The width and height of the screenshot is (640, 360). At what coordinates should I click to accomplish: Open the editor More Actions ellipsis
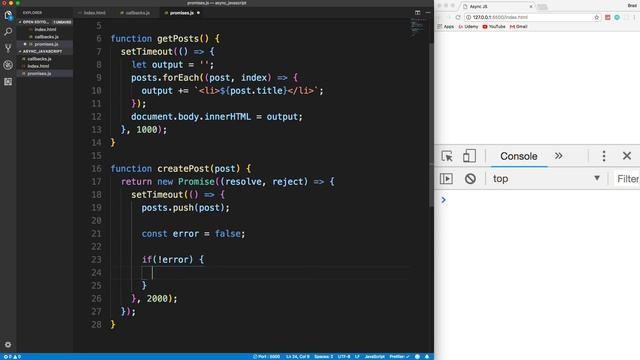pyautogui.click(x=428, y=13)
